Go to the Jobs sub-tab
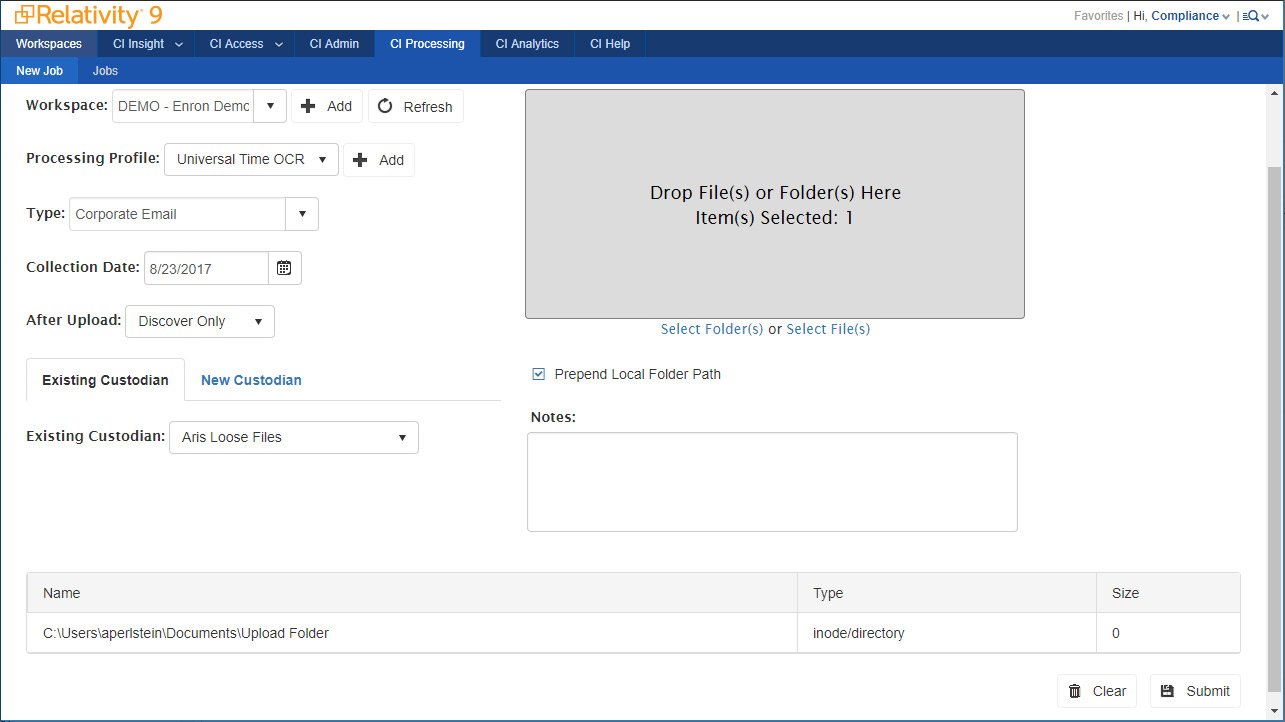 [x=105, y=71]
